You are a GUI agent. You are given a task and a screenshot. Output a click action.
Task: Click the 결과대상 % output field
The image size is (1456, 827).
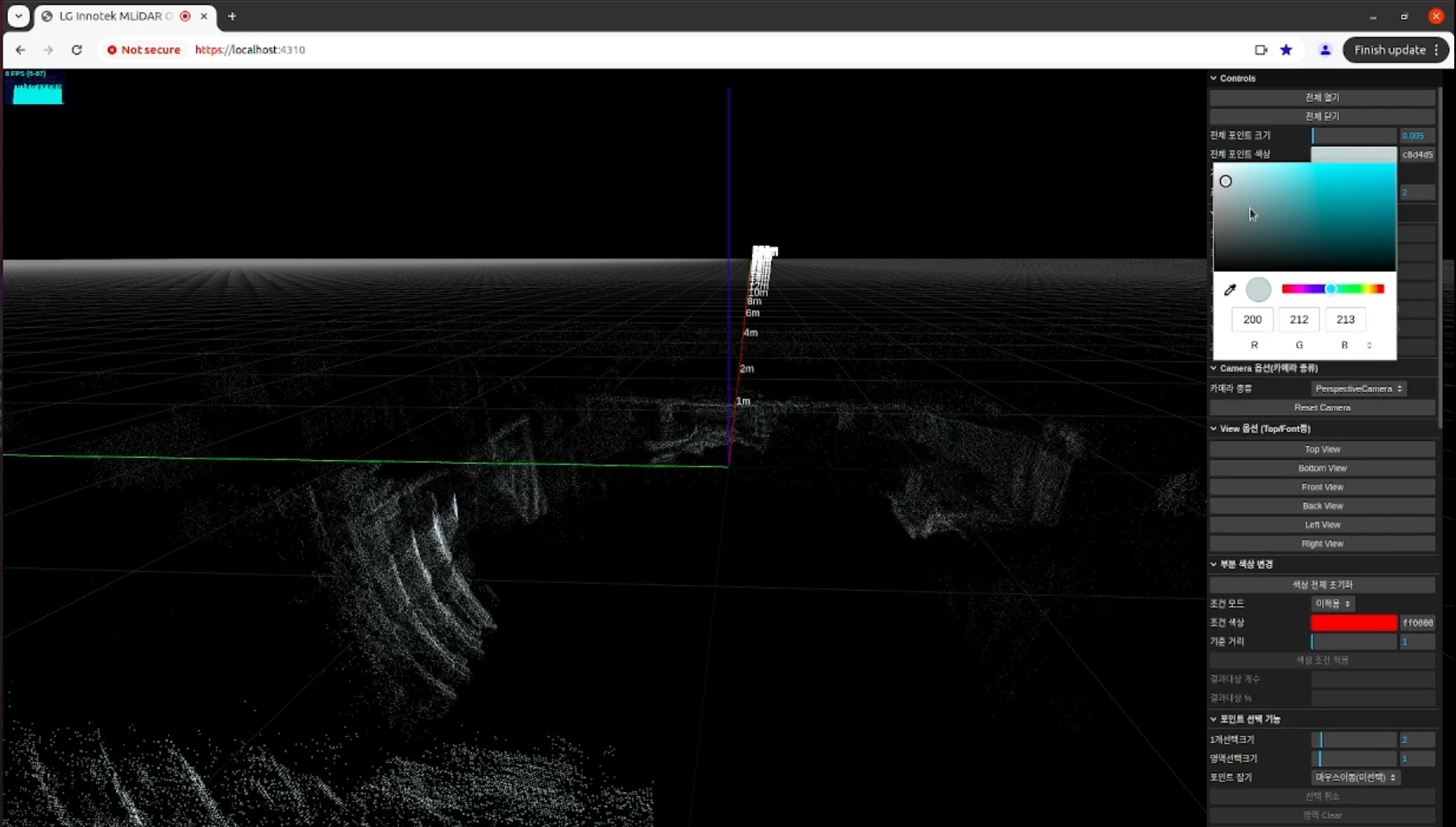click(1373, 698)
